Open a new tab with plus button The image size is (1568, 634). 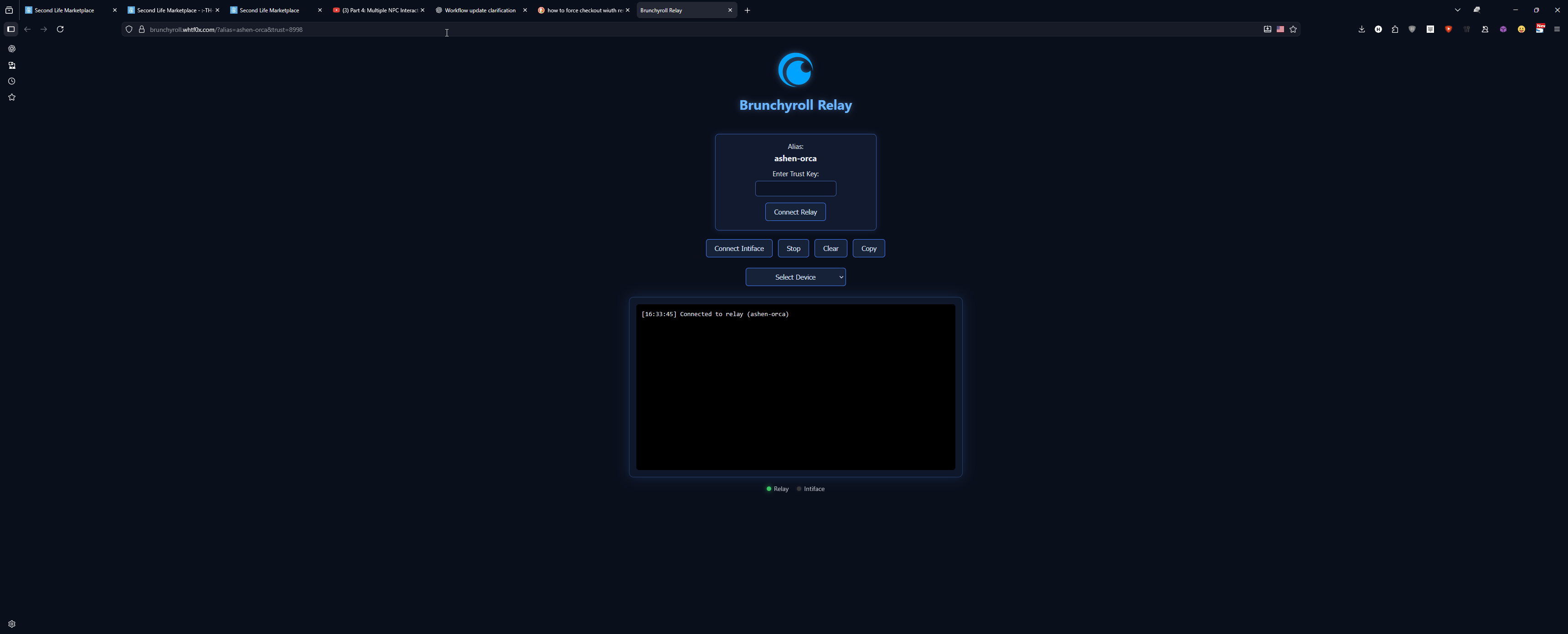click(747, 10)
